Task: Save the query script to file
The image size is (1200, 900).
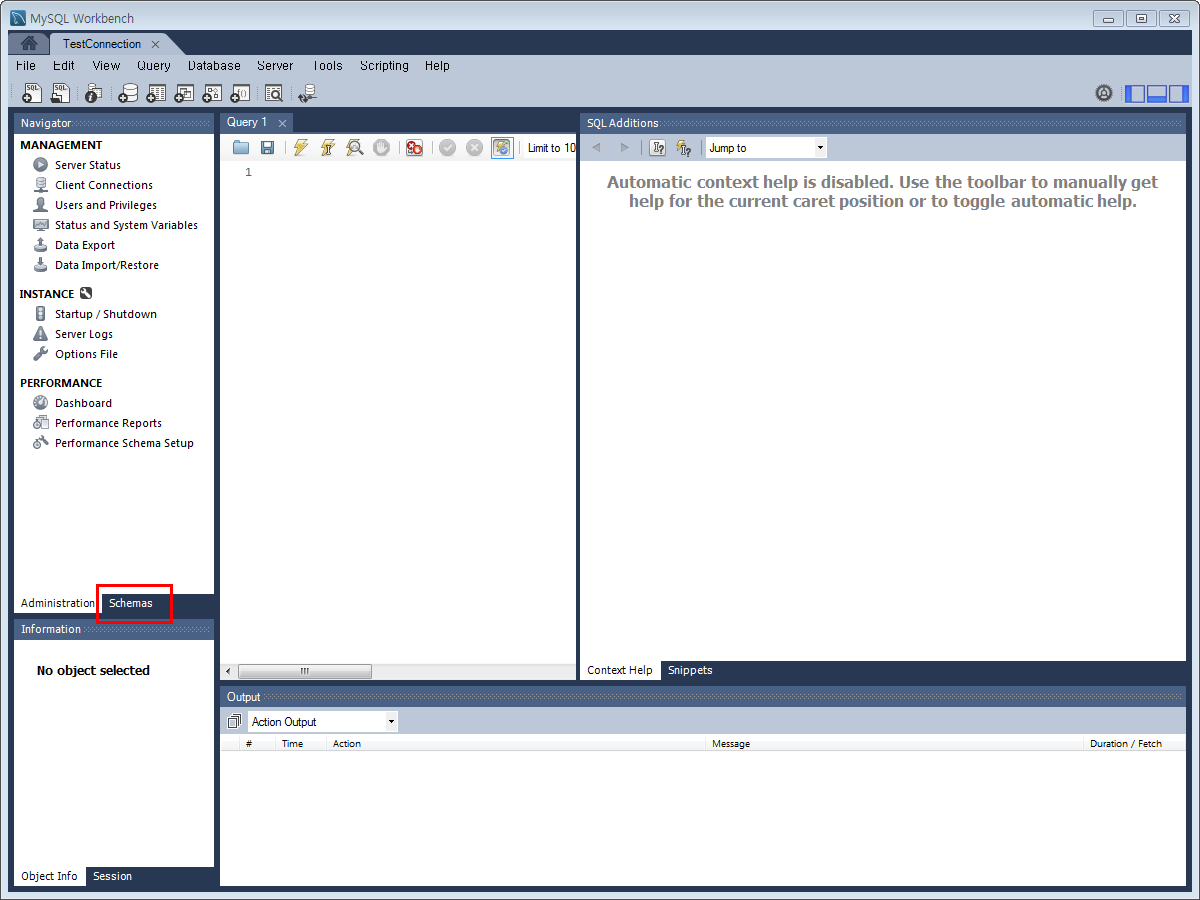Action: pos(267,148)
